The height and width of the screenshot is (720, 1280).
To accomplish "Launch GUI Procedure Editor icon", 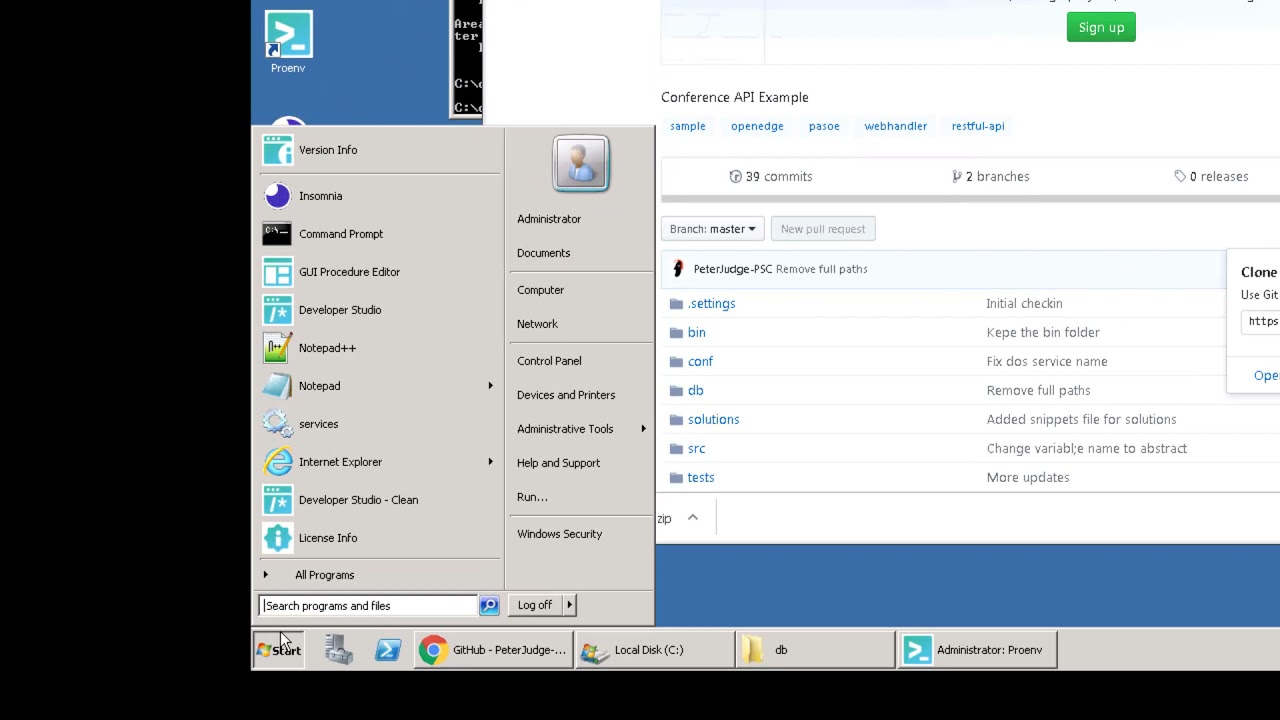I will pyautogui.click(x=277, y=272).
